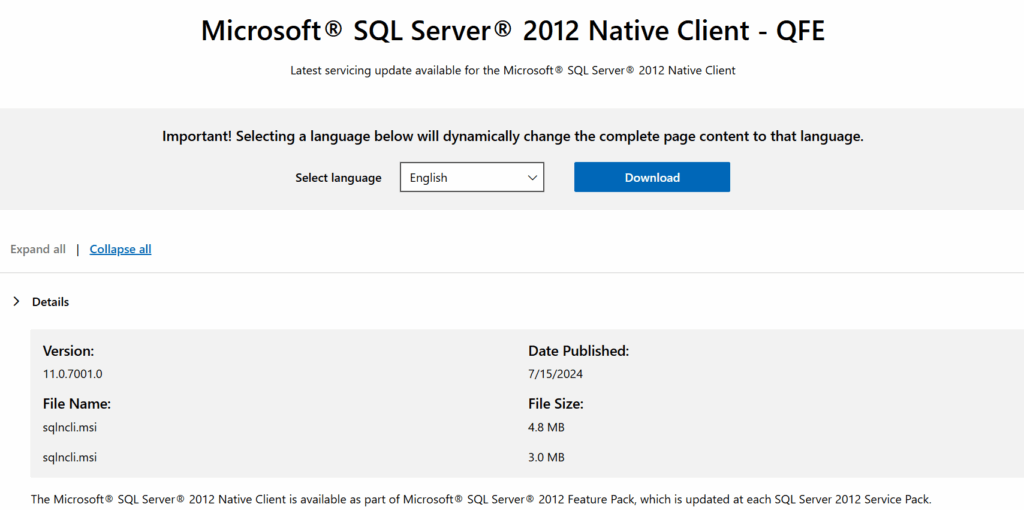This screenshot has width=1024, height=510.
Task: Click sqlncli.msi file with 4.8 MB size
Action: (69, 428)
